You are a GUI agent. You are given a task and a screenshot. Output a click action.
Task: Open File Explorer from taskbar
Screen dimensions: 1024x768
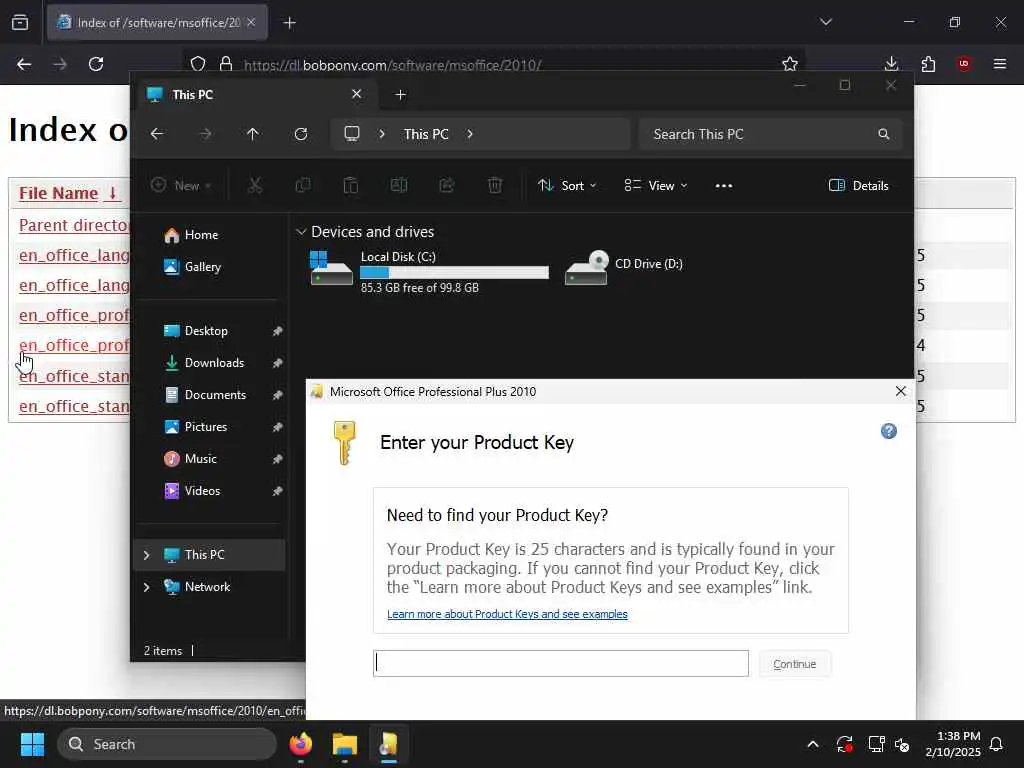[x=345, y=744]
